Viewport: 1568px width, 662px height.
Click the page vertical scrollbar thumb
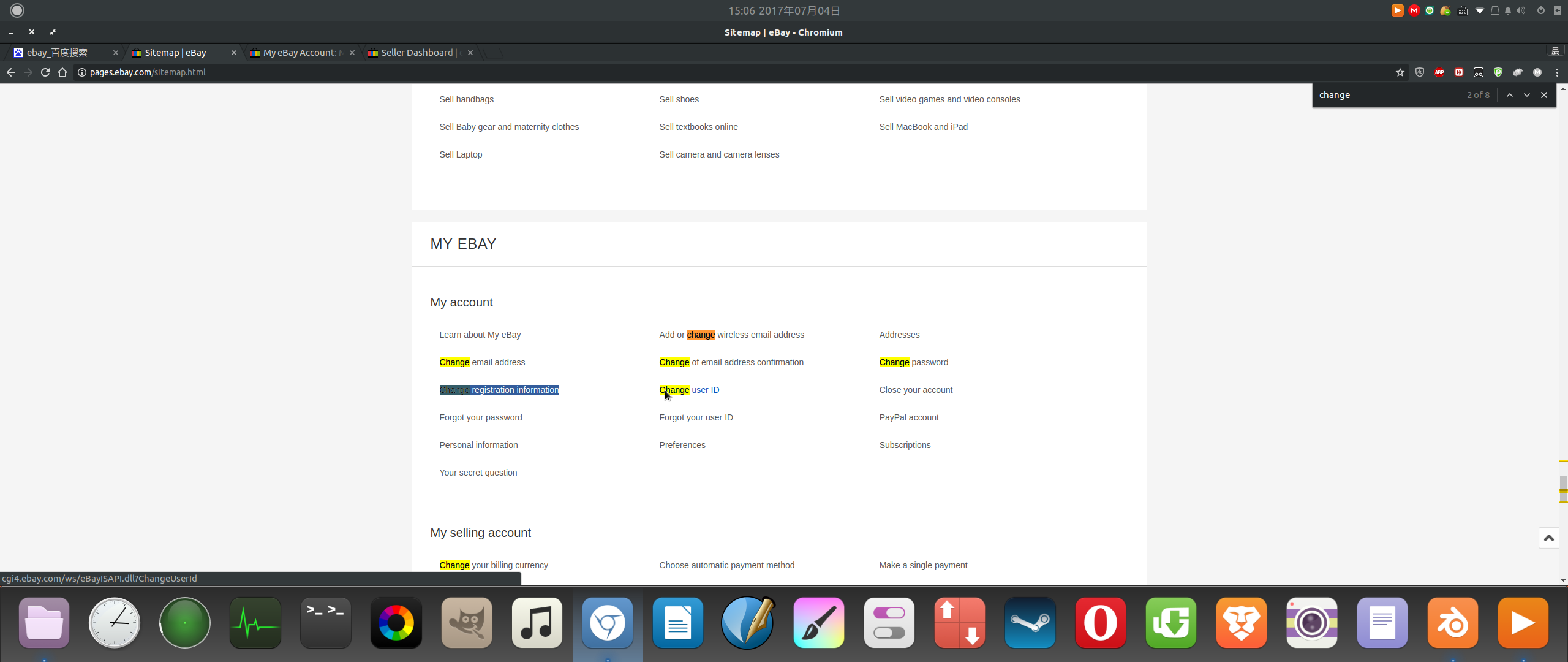click(x=1563, y=489)
